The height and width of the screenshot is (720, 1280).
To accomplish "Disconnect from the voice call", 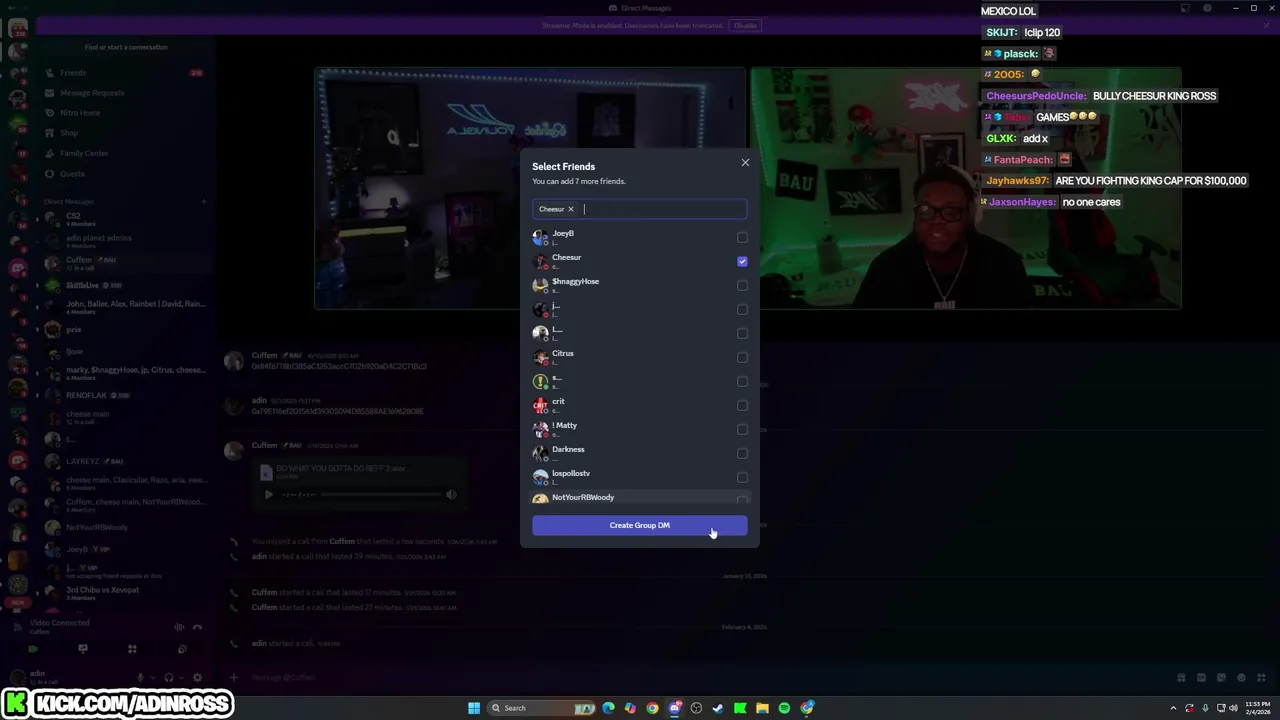I will [x=197, y=627].
